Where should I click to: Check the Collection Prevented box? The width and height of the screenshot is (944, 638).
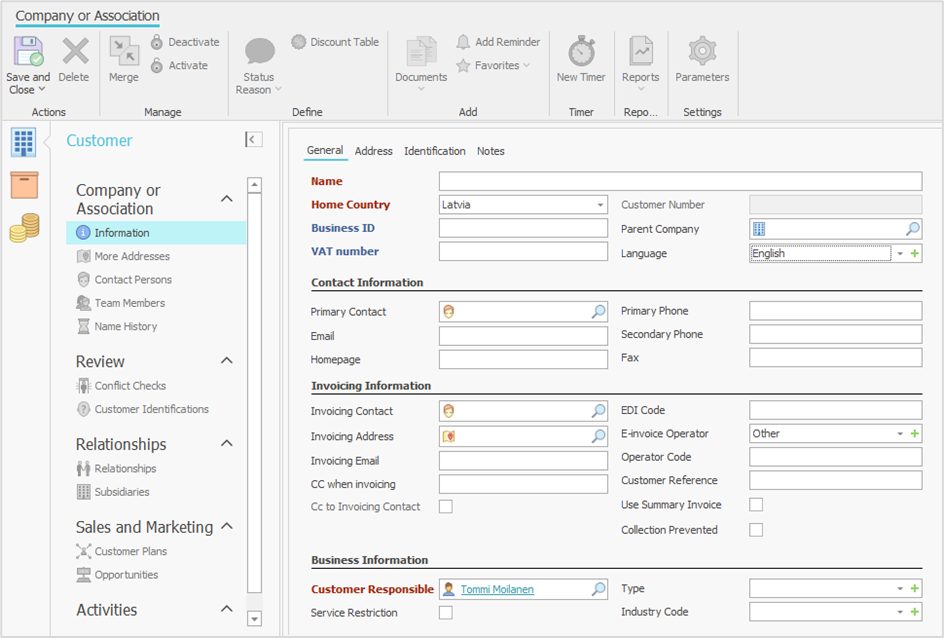tap(756, 530)
